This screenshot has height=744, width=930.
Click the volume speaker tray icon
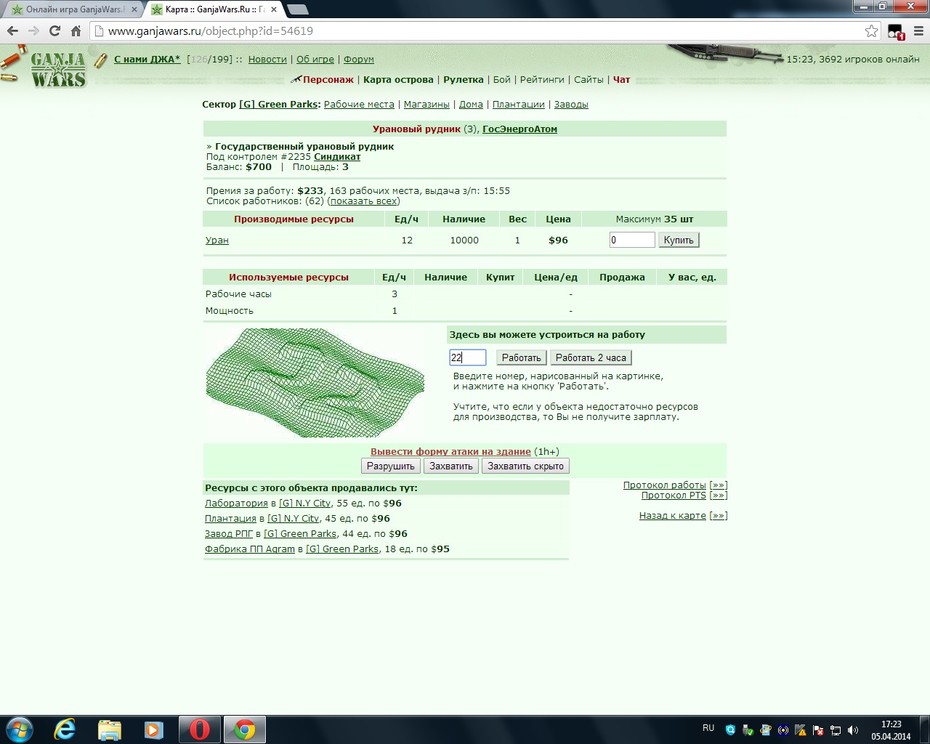[853, 730]
